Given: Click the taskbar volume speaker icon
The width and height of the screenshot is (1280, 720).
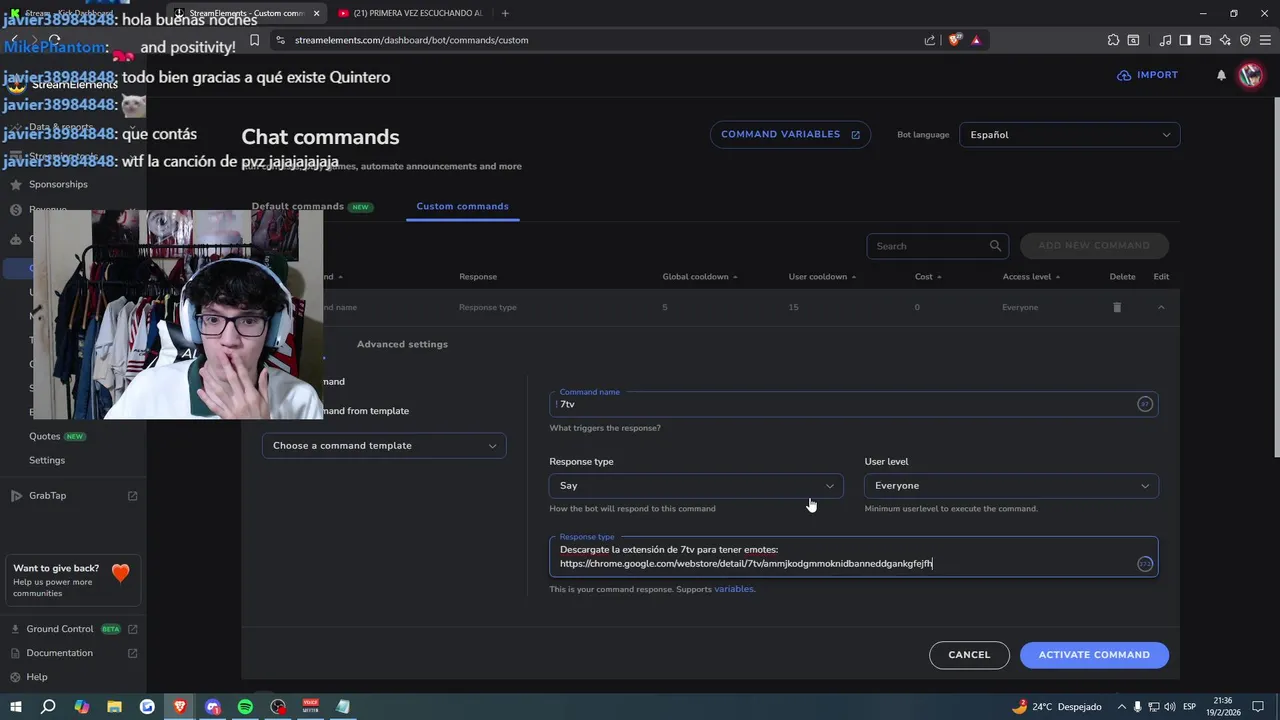Looking at the screenshot, I should pyautogui.click(x=1172, y=707).
